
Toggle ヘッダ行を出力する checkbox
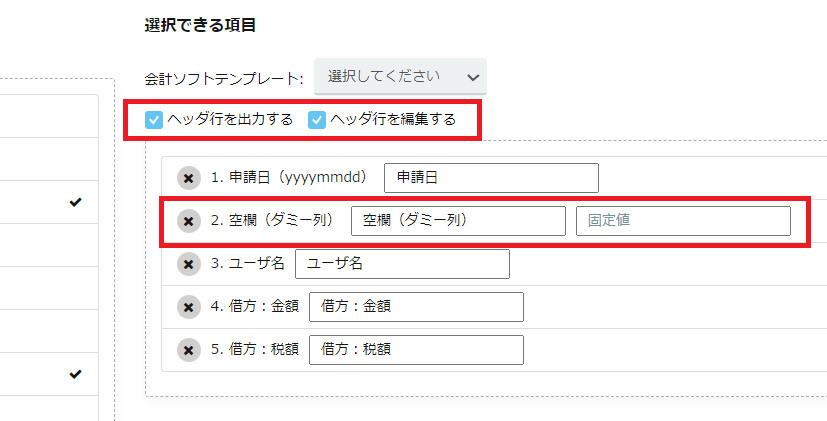(154, 120)
